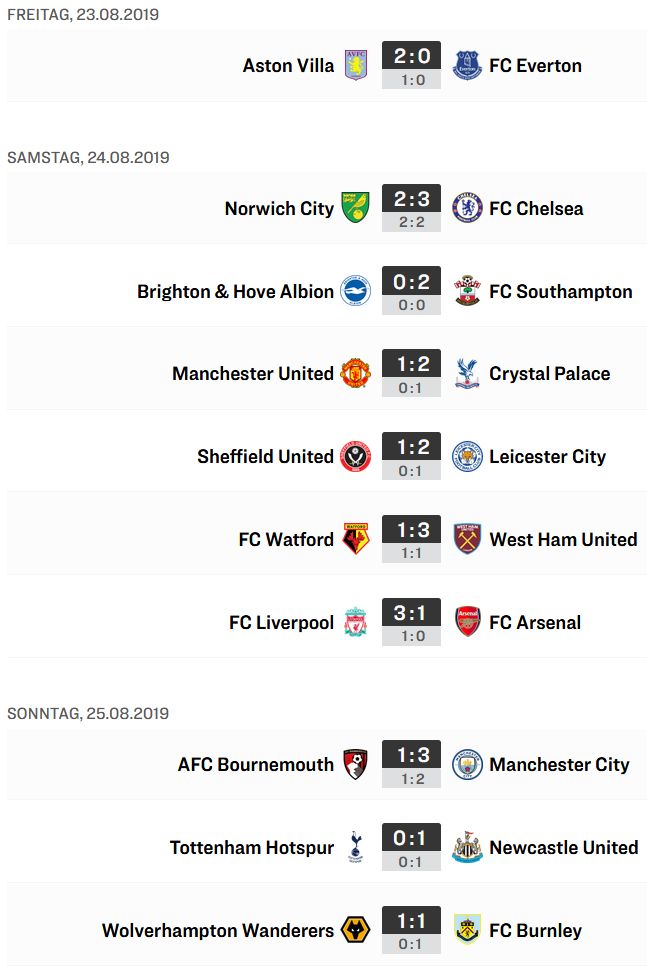This screenshot has width=647, height=968.
Task: Open the Norwich City canary crest
Action: click(356, 207)
